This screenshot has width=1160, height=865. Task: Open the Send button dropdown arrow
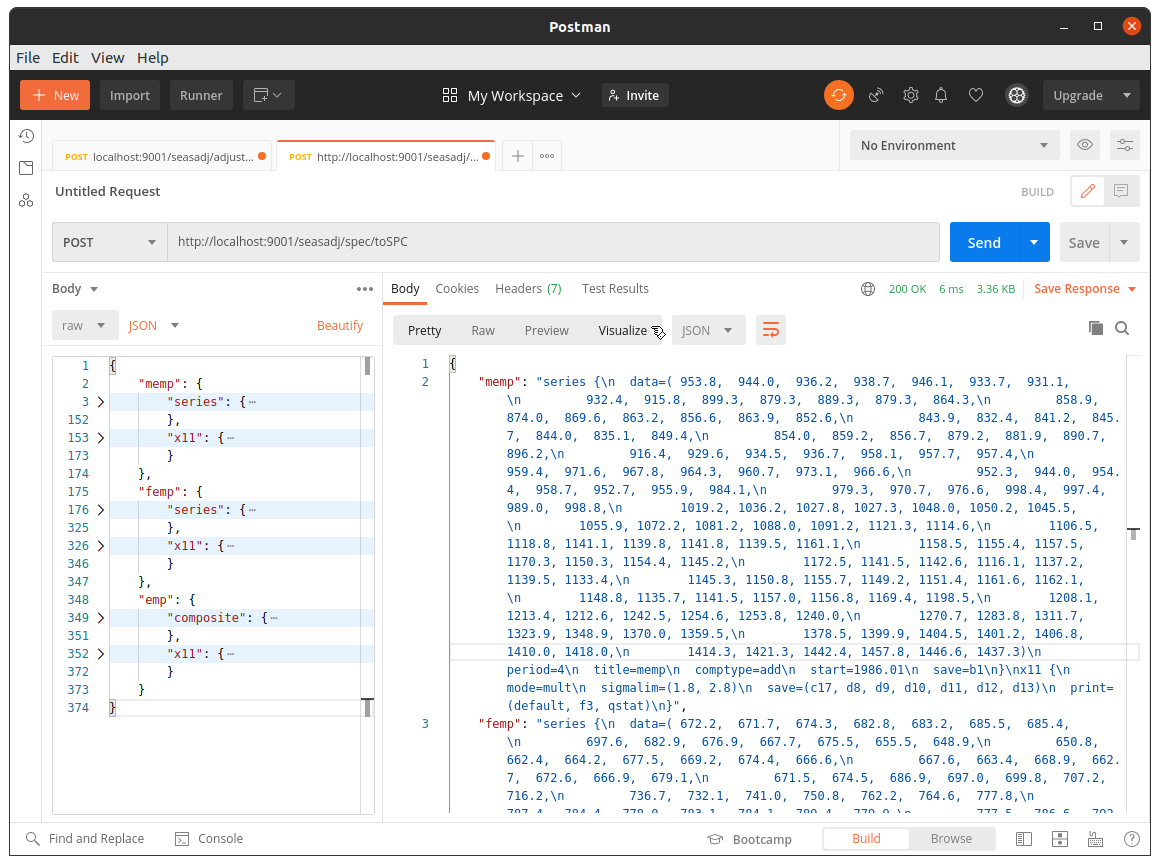point(1033,242)
